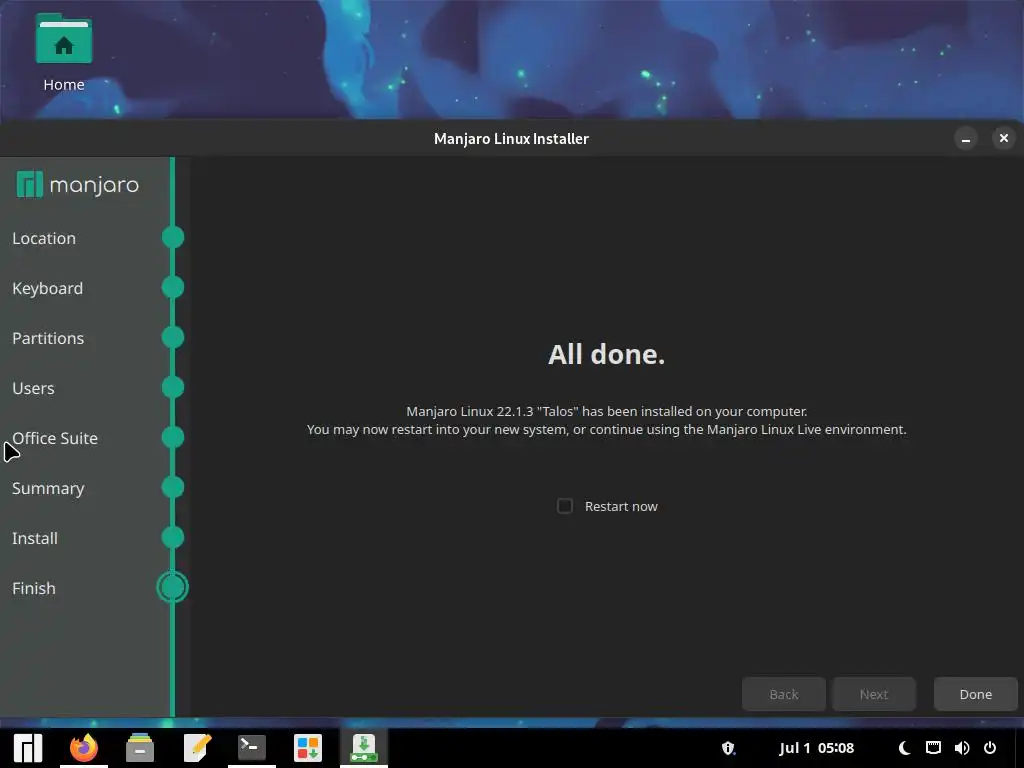
Task: Click the security shield tray icon
Action: tap(728, 748)
